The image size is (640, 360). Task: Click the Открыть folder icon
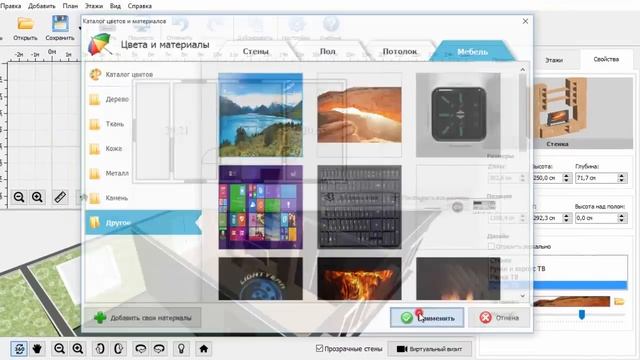click(x=25, y=24)
